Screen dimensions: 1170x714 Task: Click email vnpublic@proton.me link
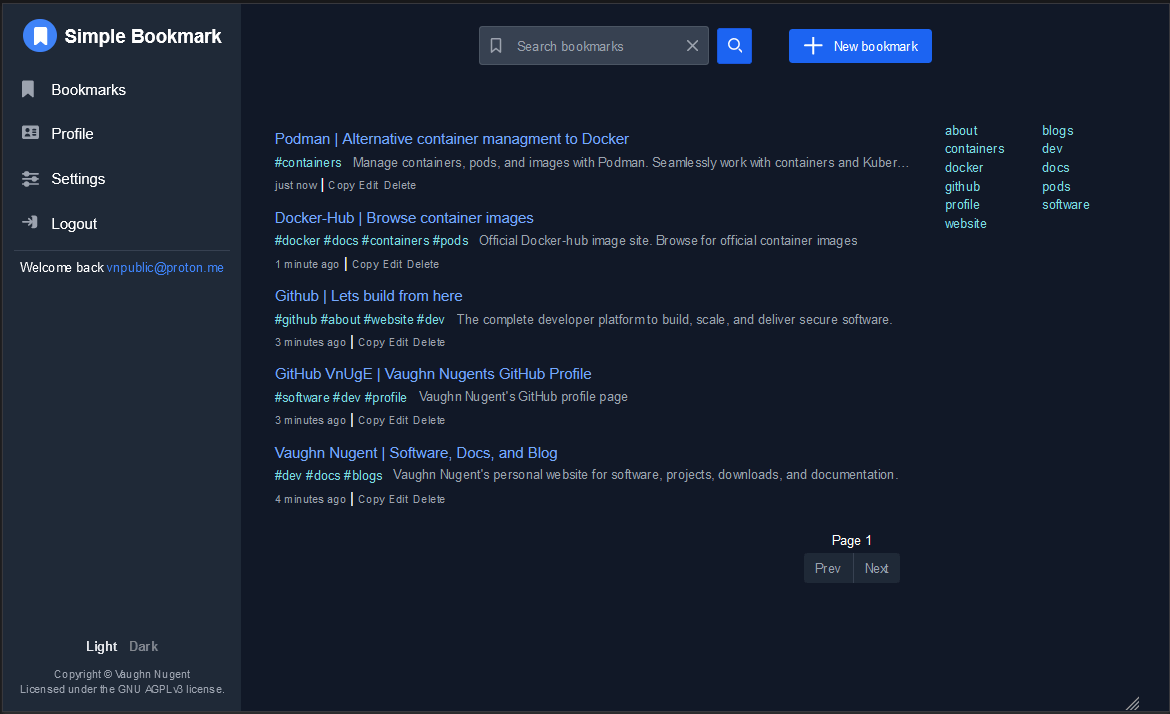165,267
